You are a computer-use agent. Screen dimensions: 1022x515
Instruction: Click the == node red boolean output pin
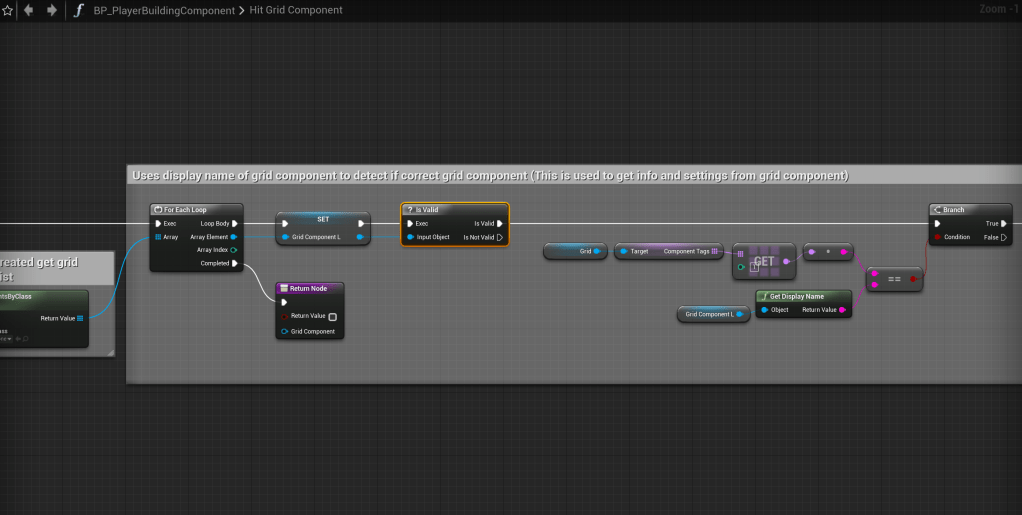pyautogui.click(x=913, y=279)
